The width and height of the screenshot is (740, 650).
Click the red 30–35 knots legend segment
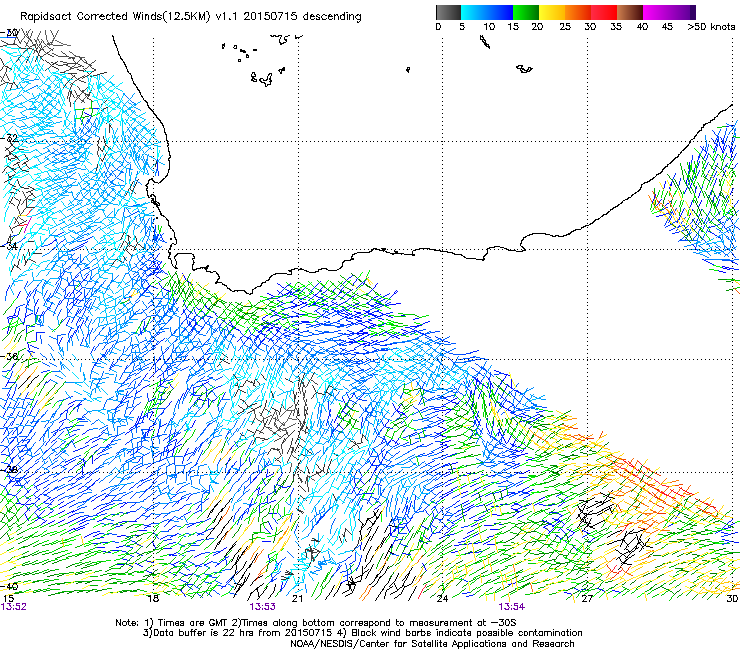point(604,12)
